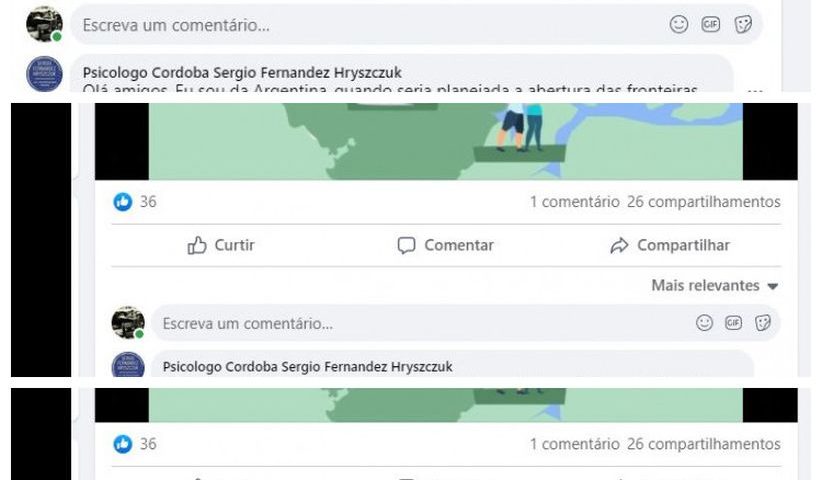Insert GIF in top comment box
Screen dimensions: 822x480
click(x=711, y=24)
